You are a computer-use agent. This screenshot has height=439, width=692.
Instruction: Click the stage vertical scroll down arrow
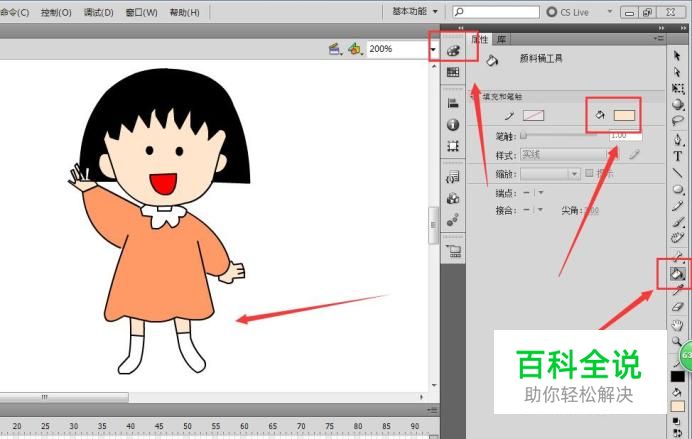point(434,385)
